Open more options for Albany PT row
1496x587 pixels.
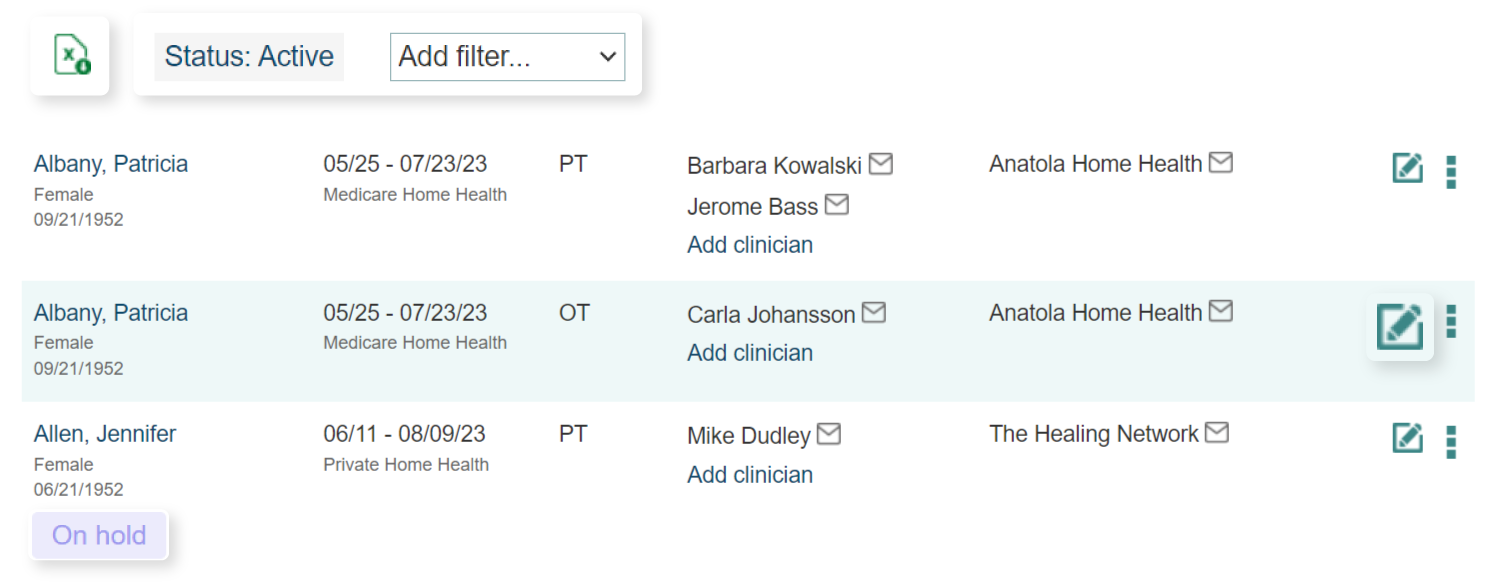point(1451,172)
